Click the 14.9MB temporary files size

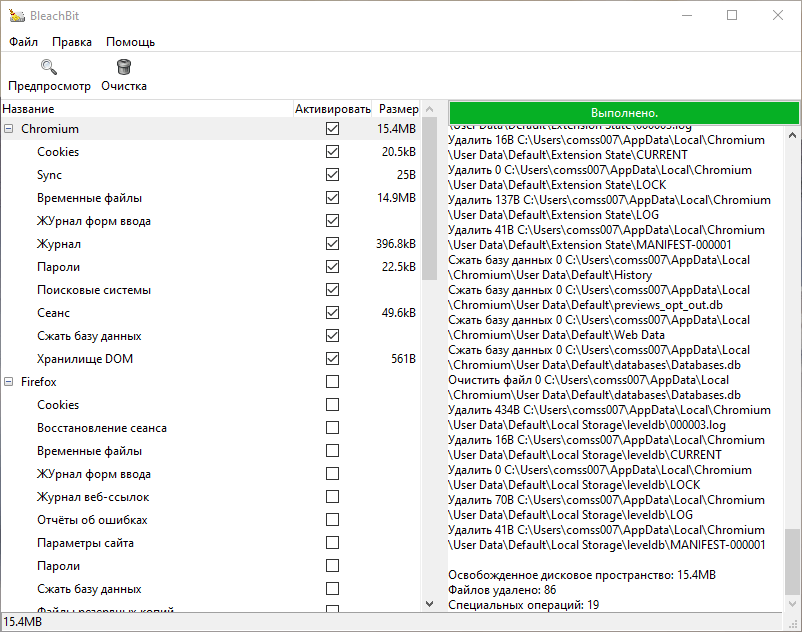pos(396,198)
